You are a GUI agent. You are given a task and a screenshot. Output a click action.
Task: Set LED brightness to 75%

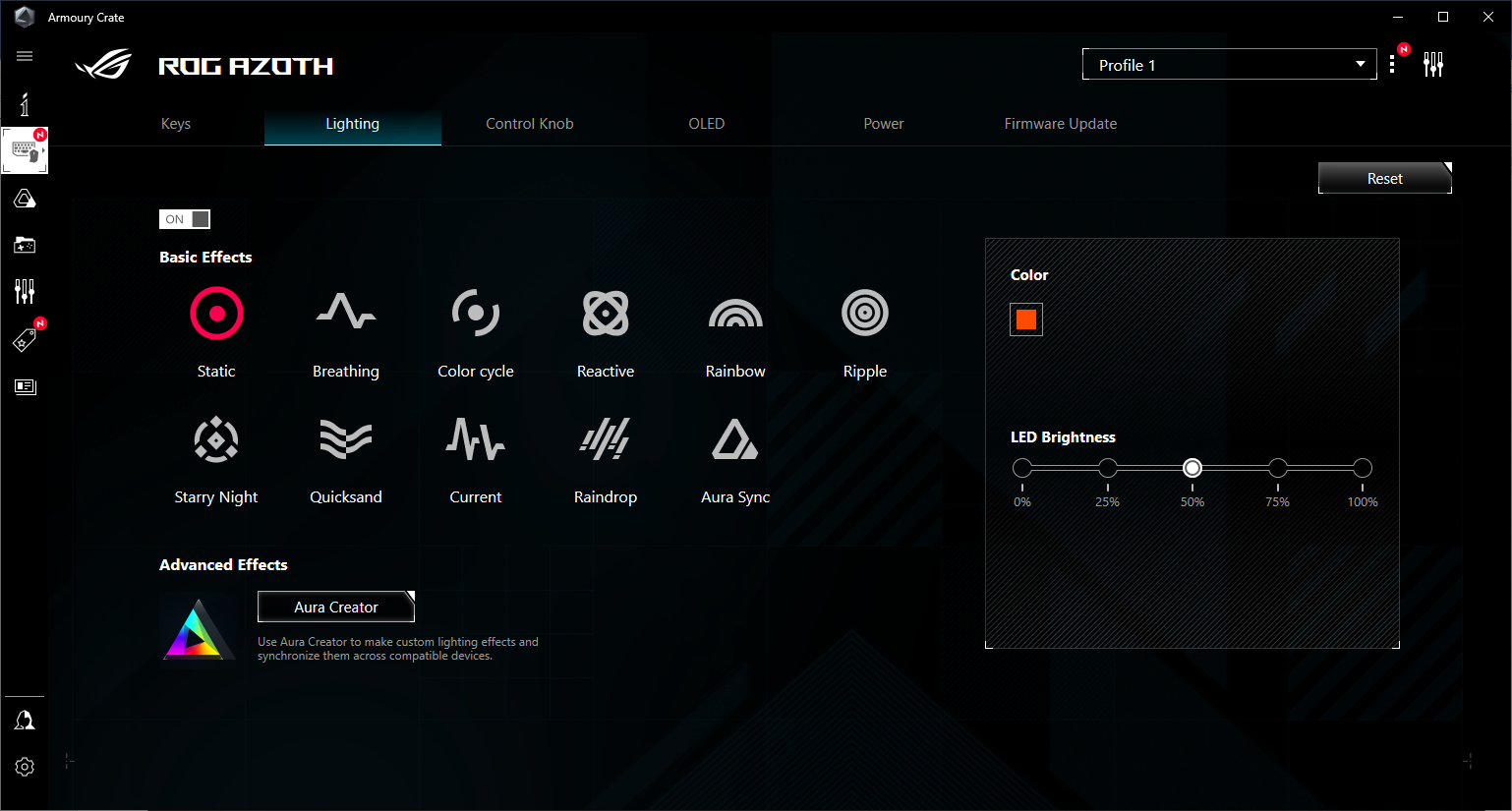(x=1278, y=468)
